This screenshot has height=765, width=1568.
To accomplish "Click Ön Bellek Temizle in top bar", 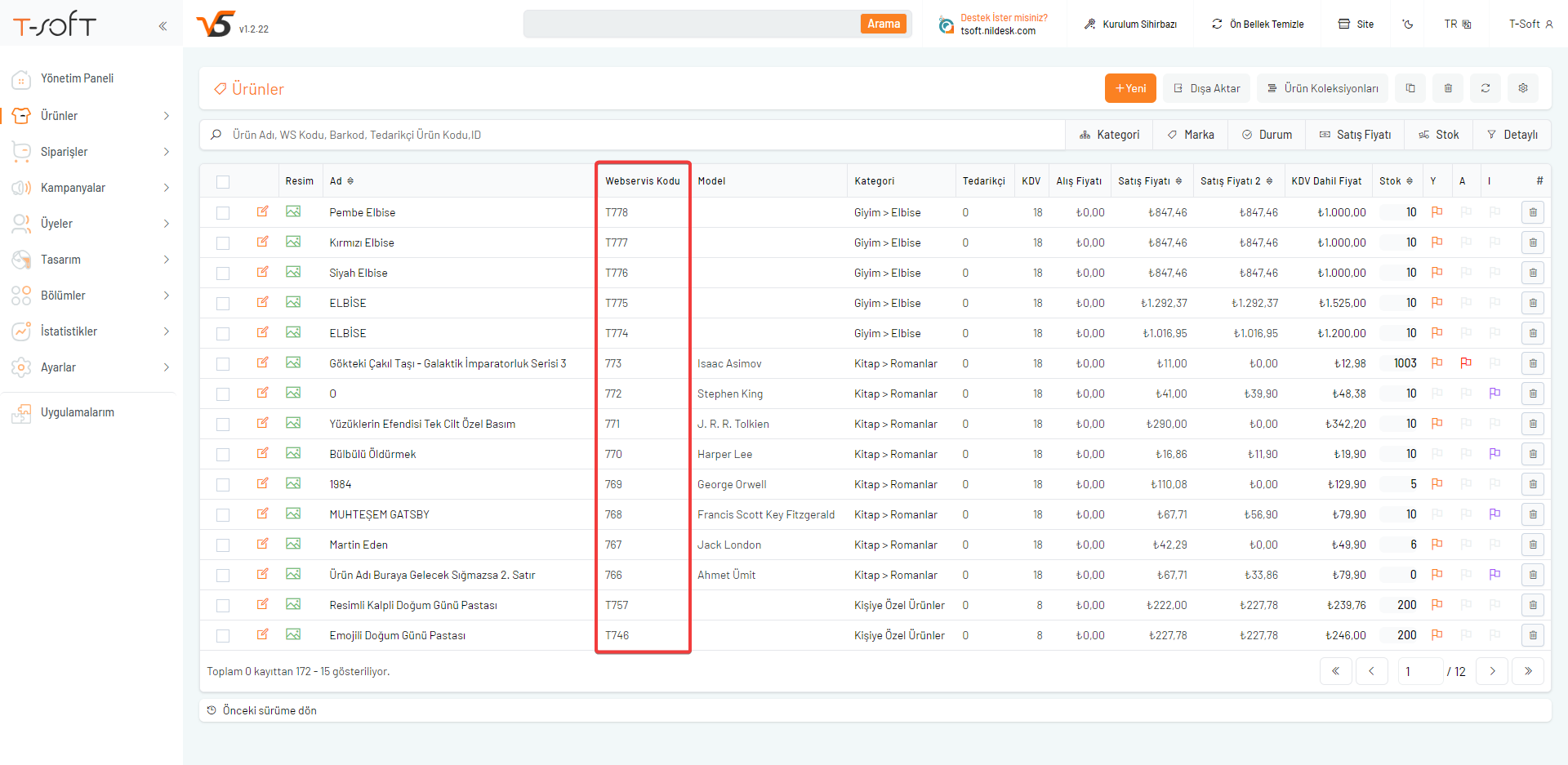I will 1258,24.
